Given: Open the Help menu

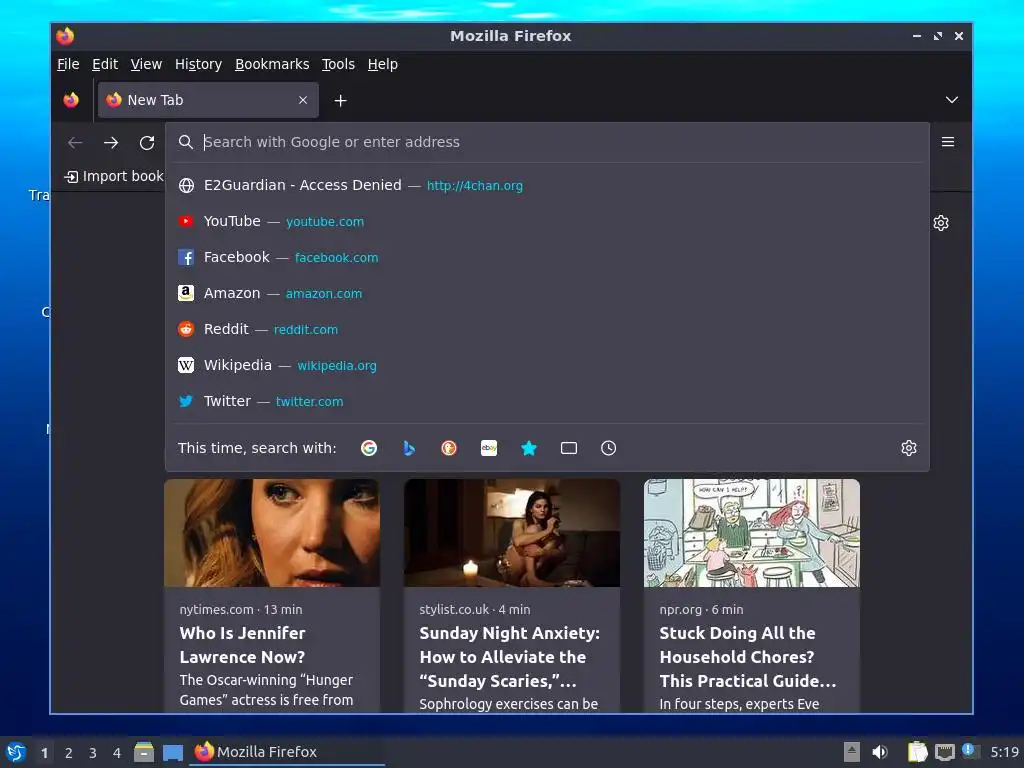Looking at the screenshot, I should 382,64.
